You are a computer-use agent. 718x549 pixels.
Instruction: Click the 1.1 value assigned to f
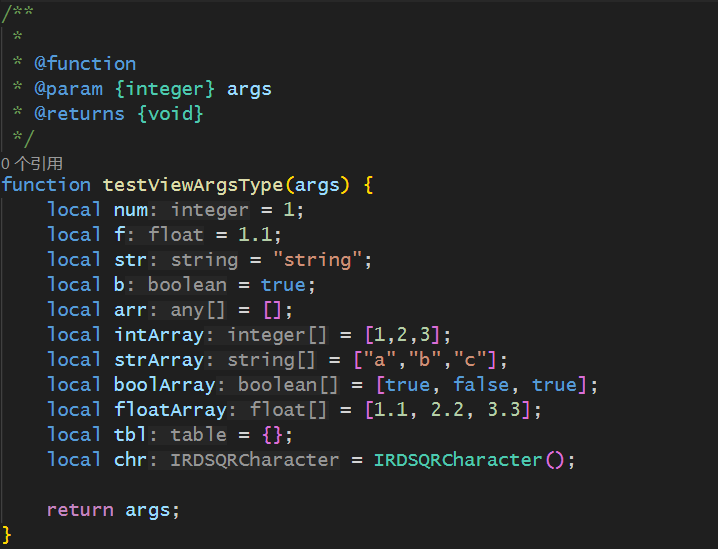255,235
